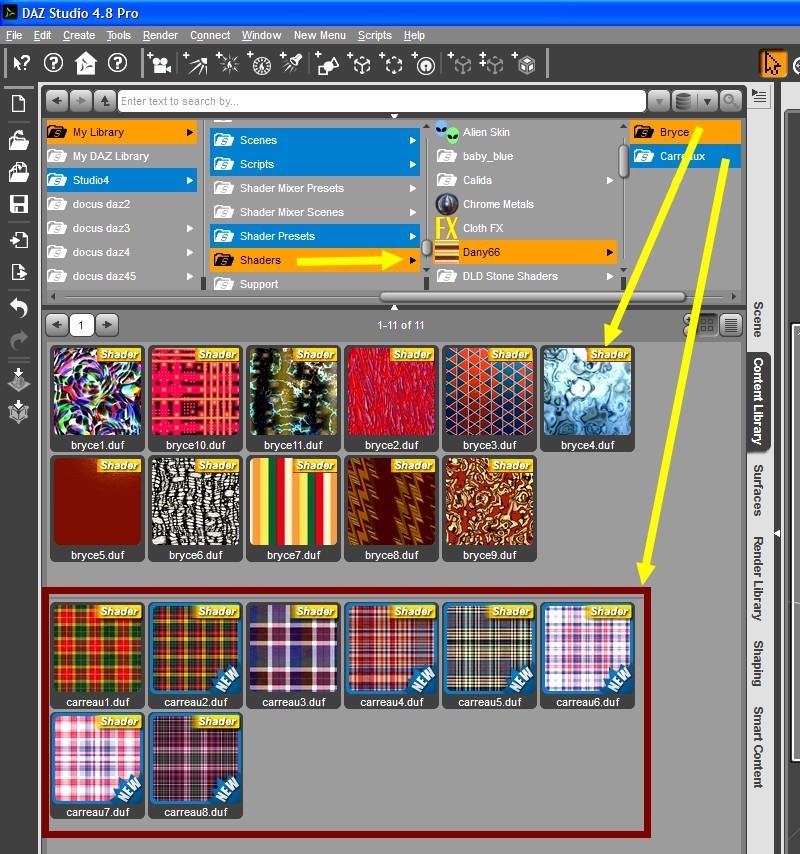Image resolution: width=800 pixels, height=854 pixels.
Task: Click the greyed Redo arrow in sidebar
Action: (x=19, y=340)
